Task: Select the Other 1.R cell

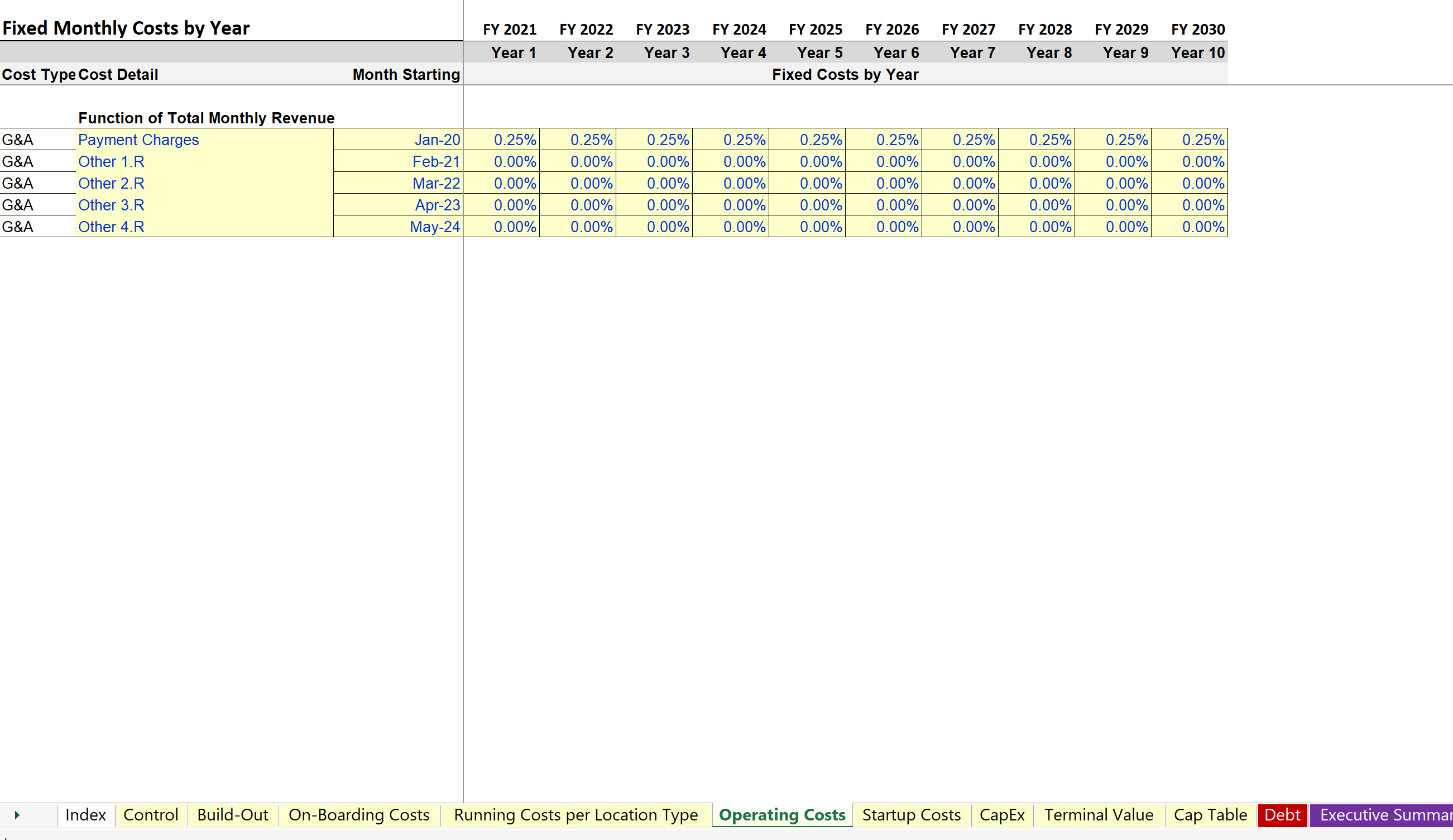Action: 205,161
